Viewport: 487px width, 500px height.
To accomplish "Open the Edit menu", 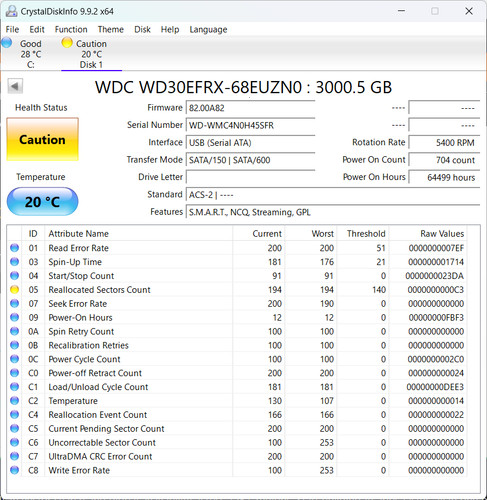I will point(37,29).
